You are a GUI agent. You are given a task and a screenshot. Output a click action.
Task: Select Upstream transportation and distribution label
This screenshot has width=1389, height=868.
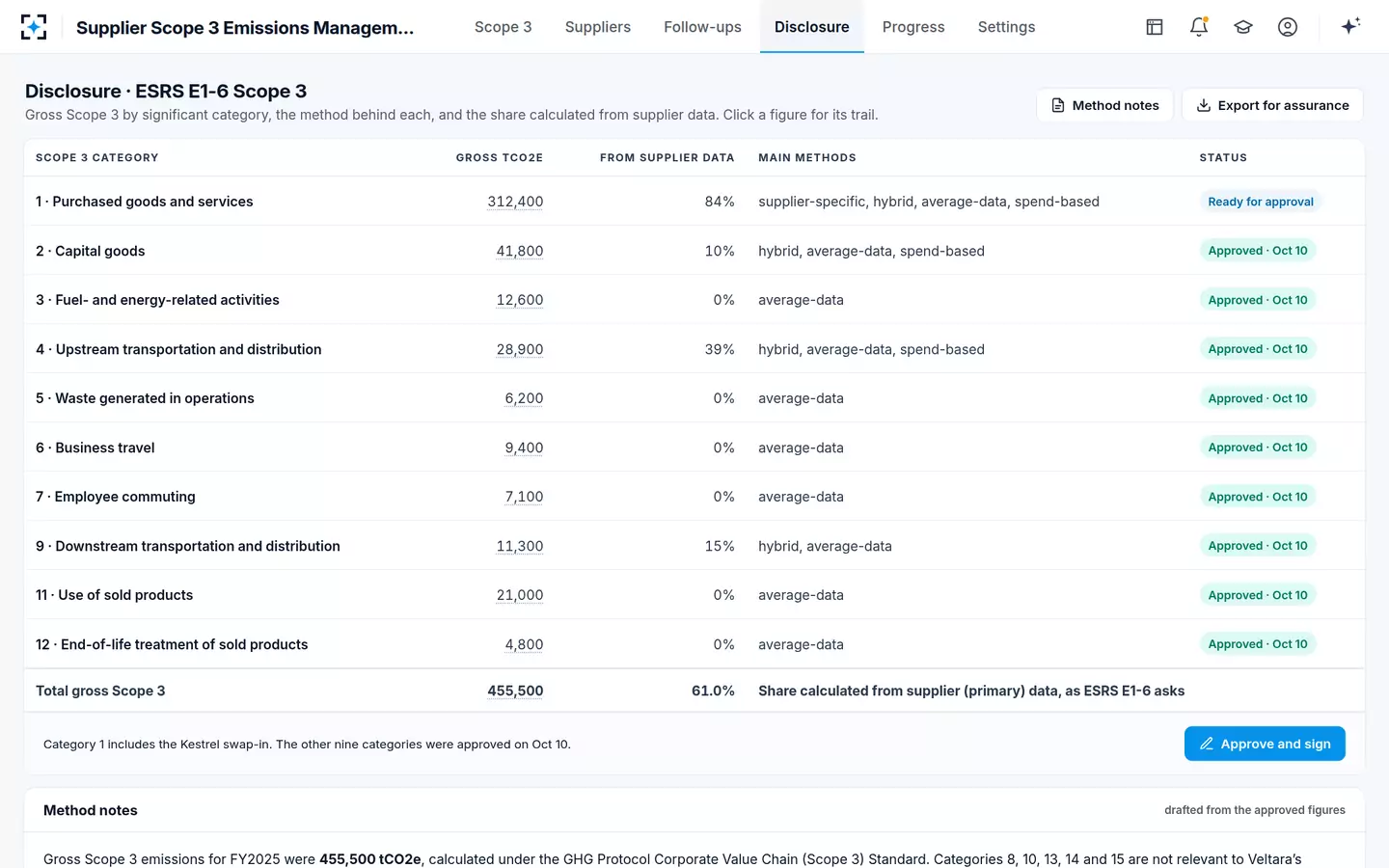point(178,349)
